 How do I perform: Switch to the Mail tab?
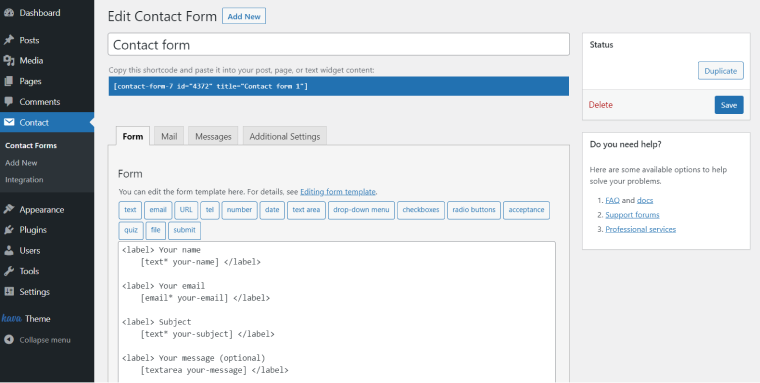[x=169, y=136]
